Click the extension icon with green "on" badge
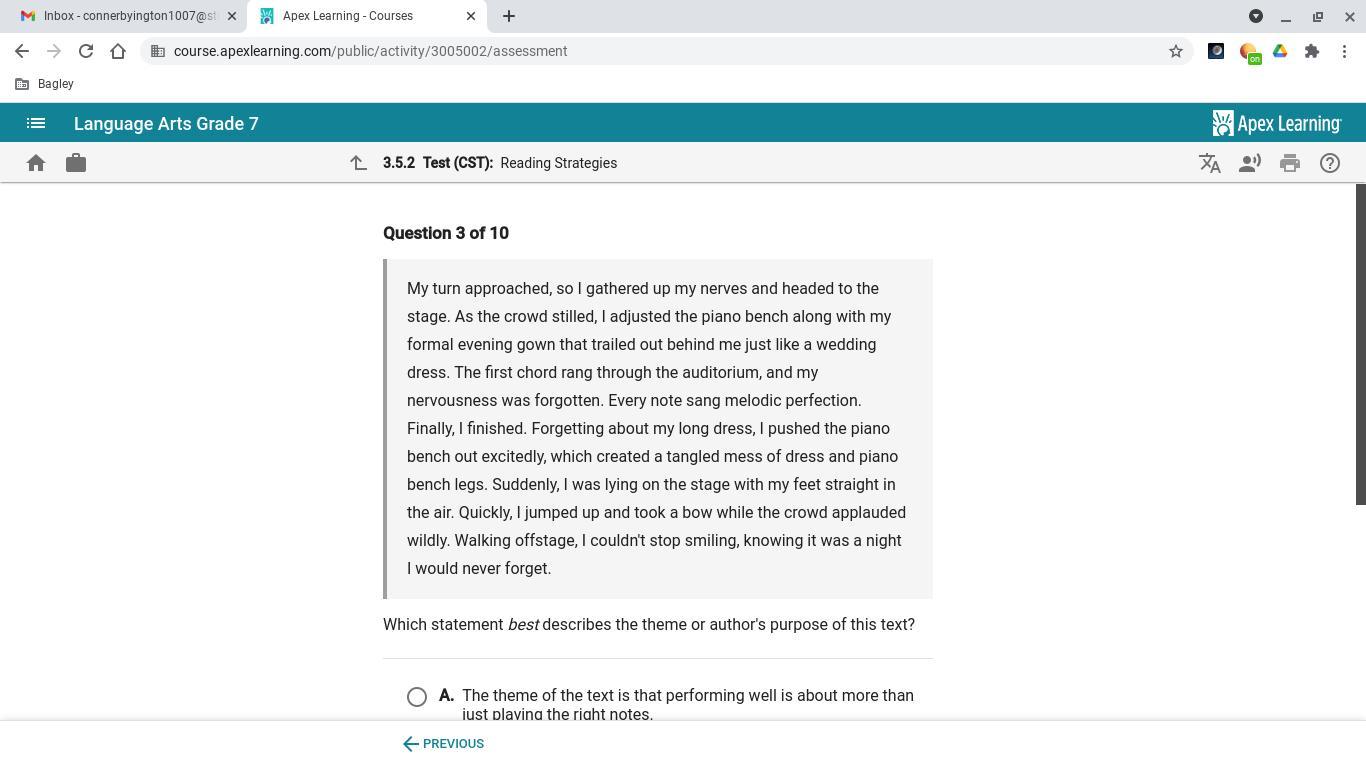 click(x=1249, y=52)
